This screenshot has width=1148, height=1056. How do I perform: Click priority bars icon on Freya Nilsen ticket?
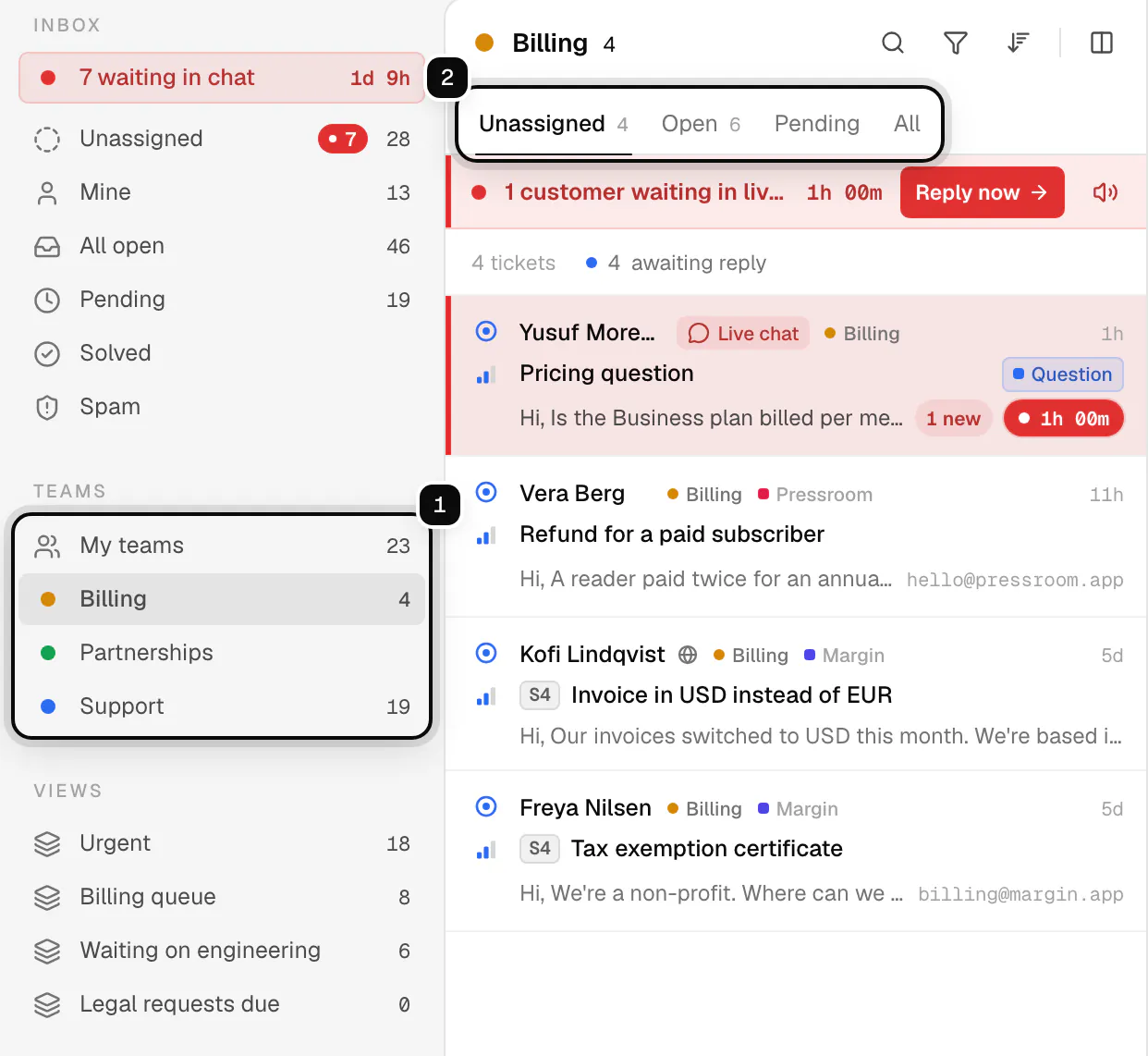pos(486,850)
